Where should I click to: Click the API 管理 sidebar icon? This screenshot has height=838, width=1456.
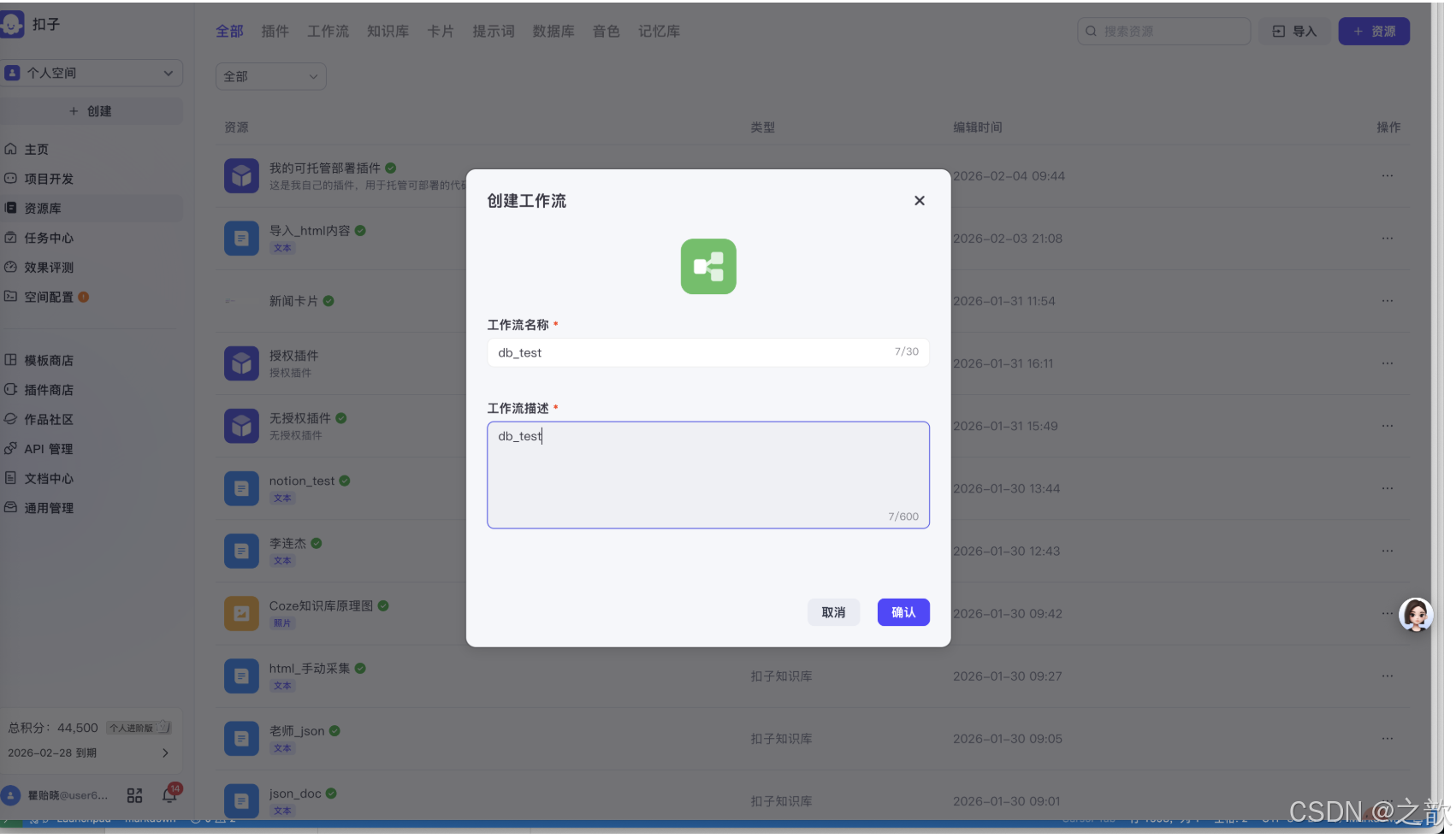pos(11,448)
